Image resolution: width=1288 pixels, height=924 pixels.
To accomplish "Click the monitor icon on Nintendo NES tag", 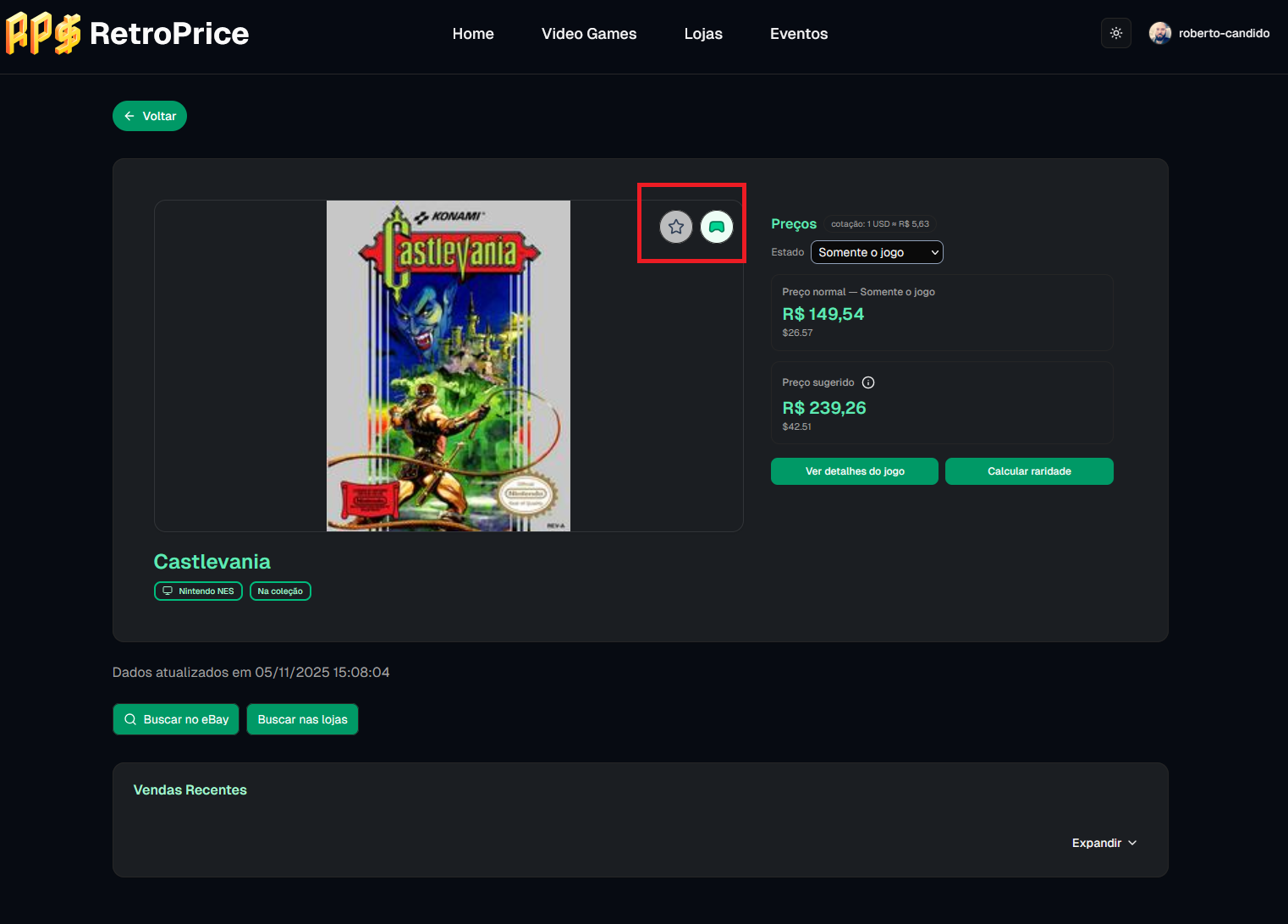I will point(168,591).
